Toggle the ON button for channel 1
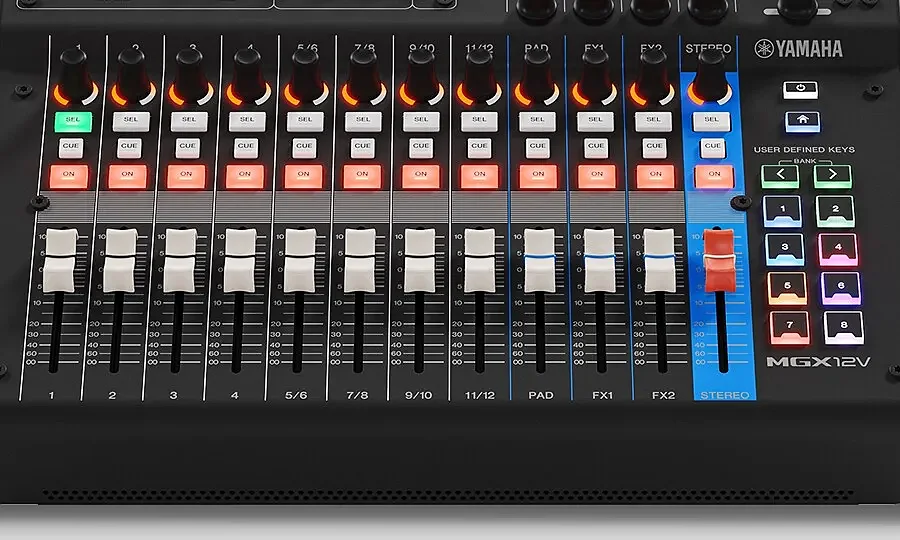This screenshot has height=540, width=900. (x=70, y=175)
